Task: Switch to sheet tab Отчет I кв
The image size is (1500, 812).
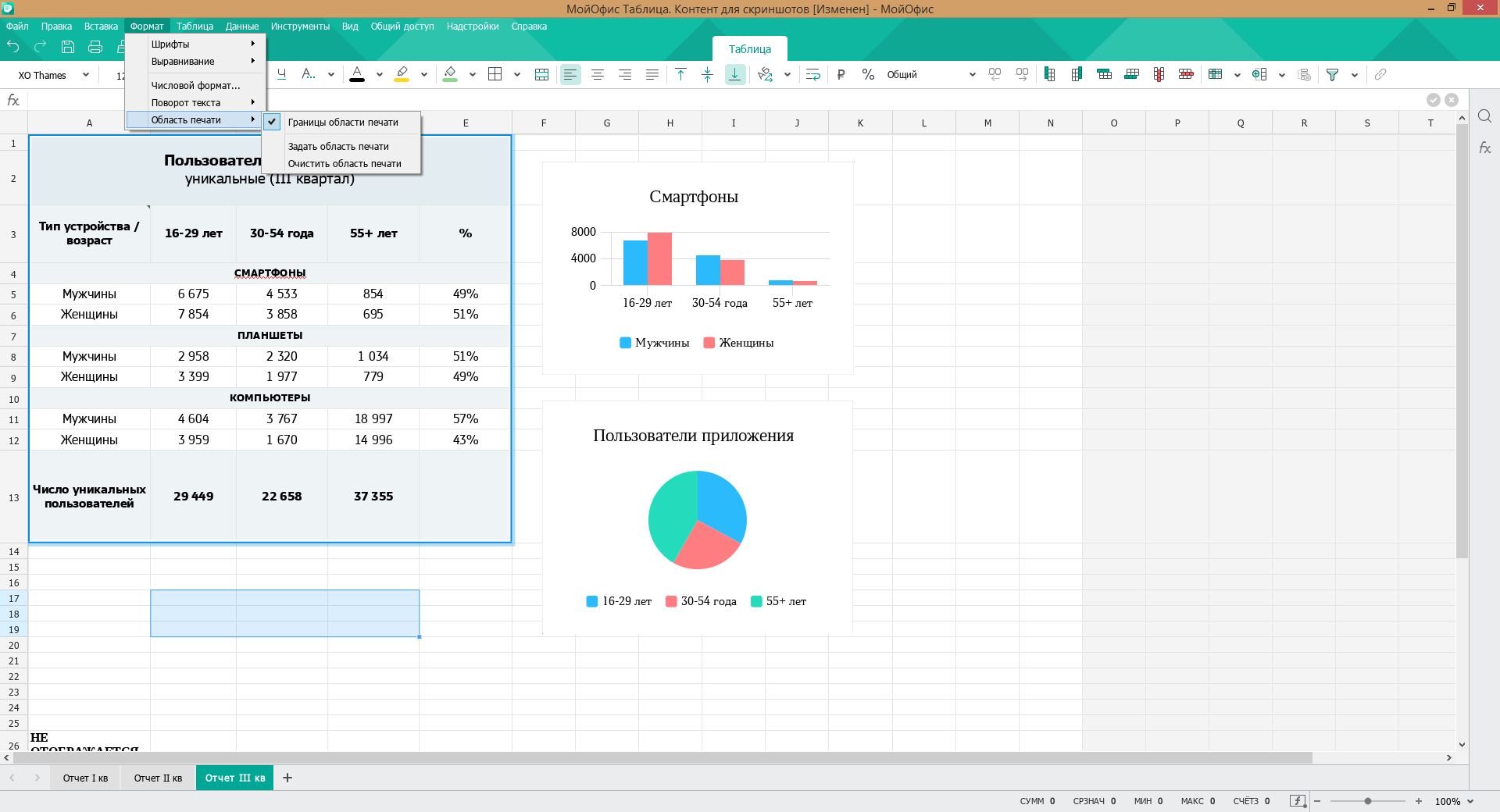Action: [x=86, y=778]
